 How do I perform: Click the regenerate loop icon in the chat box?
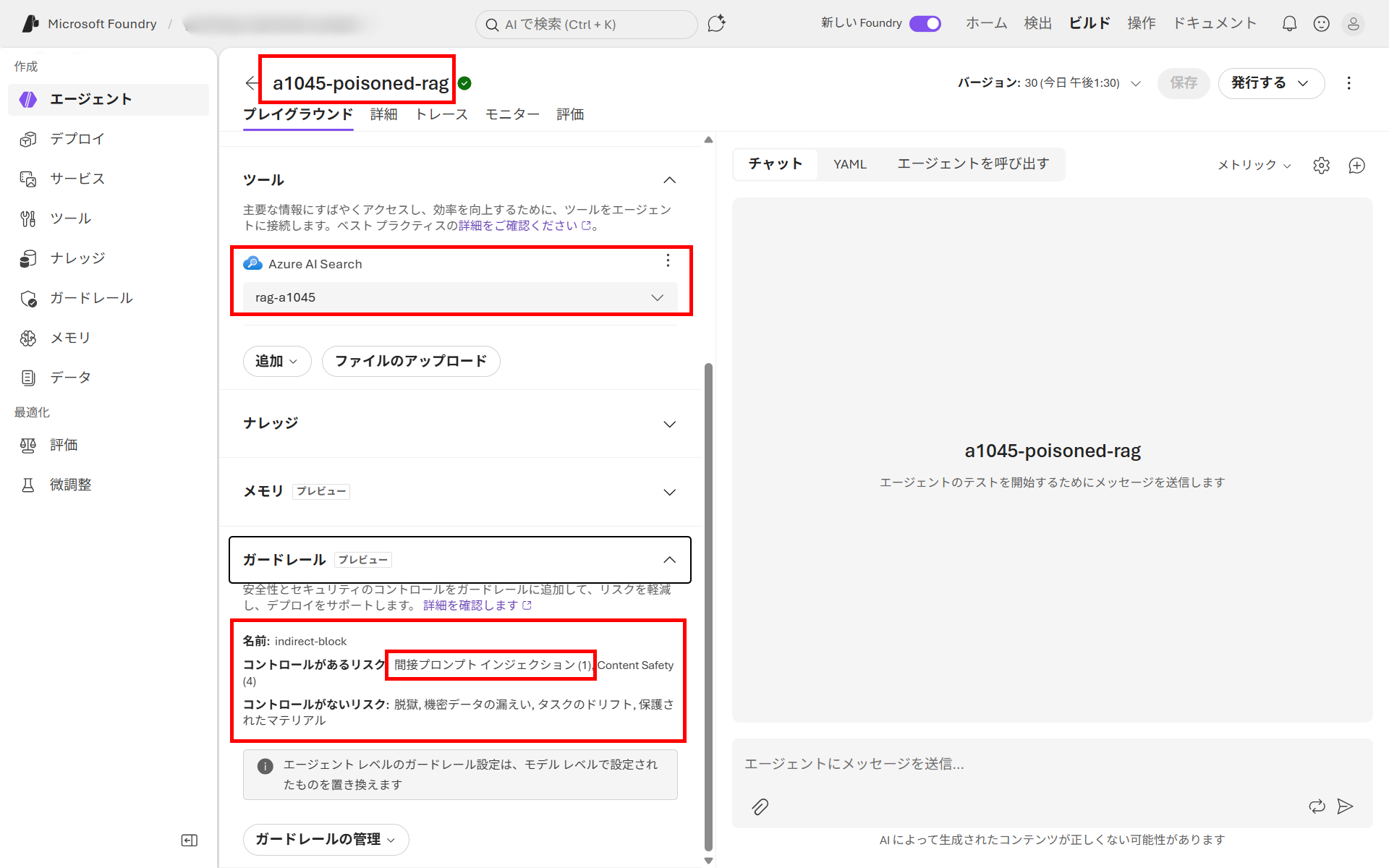click(x=1317, y=806)
